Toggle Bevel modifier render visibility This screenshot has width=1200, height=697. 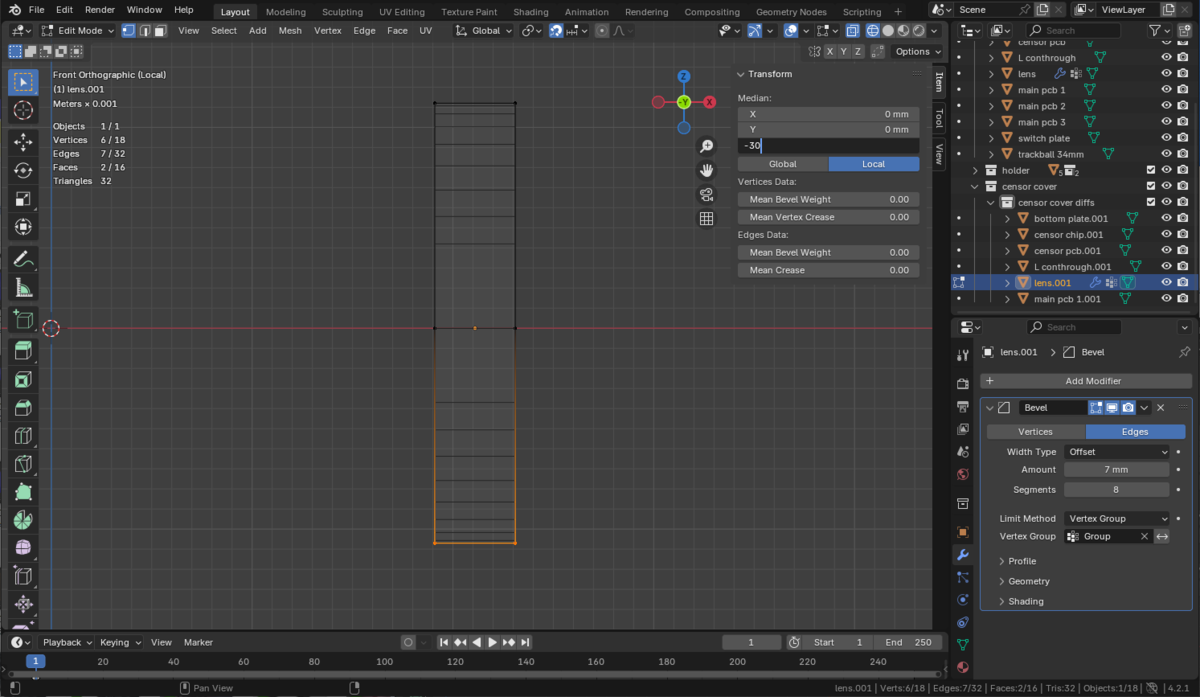point(1128,408)
